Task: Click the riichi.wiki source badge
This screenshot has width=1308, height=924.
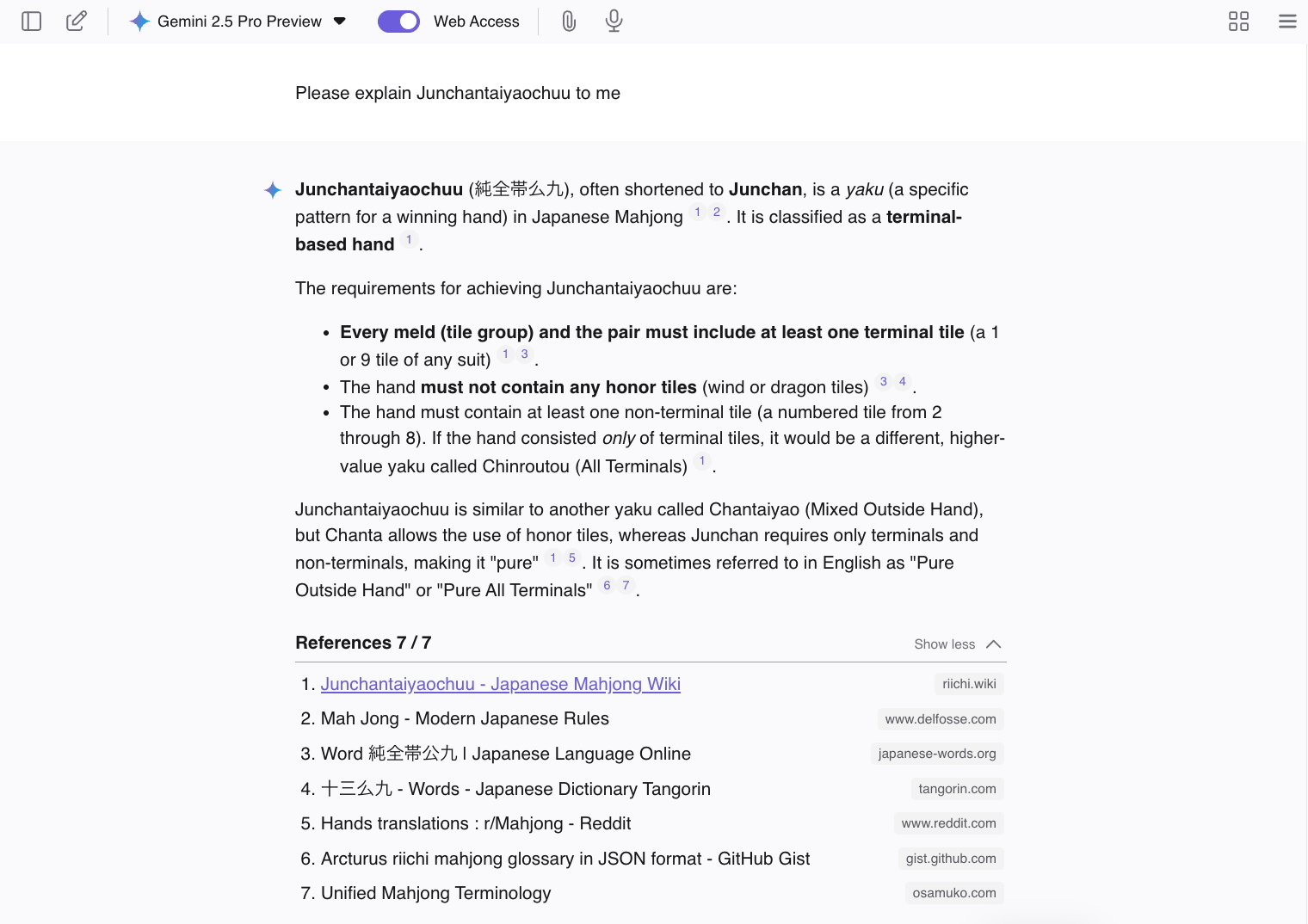Action: click(969, 684)
